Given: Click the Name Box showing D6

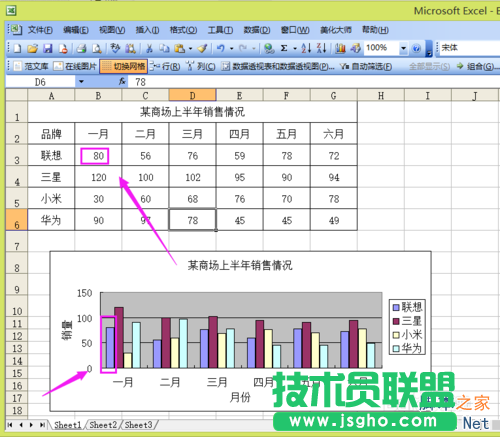Looking at the screenshot, I should pos(40,82).
